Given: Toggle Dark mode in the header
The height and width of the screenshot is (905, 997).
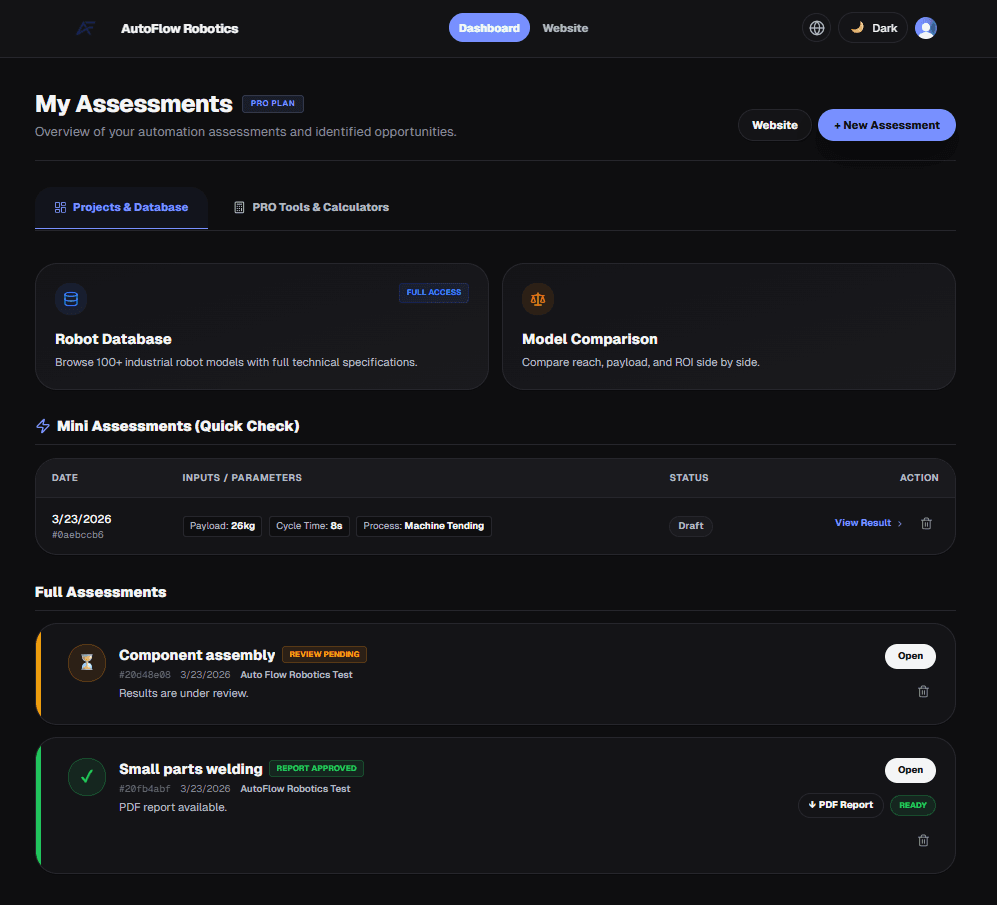Looking at the screenshot, I should point(871,27).
